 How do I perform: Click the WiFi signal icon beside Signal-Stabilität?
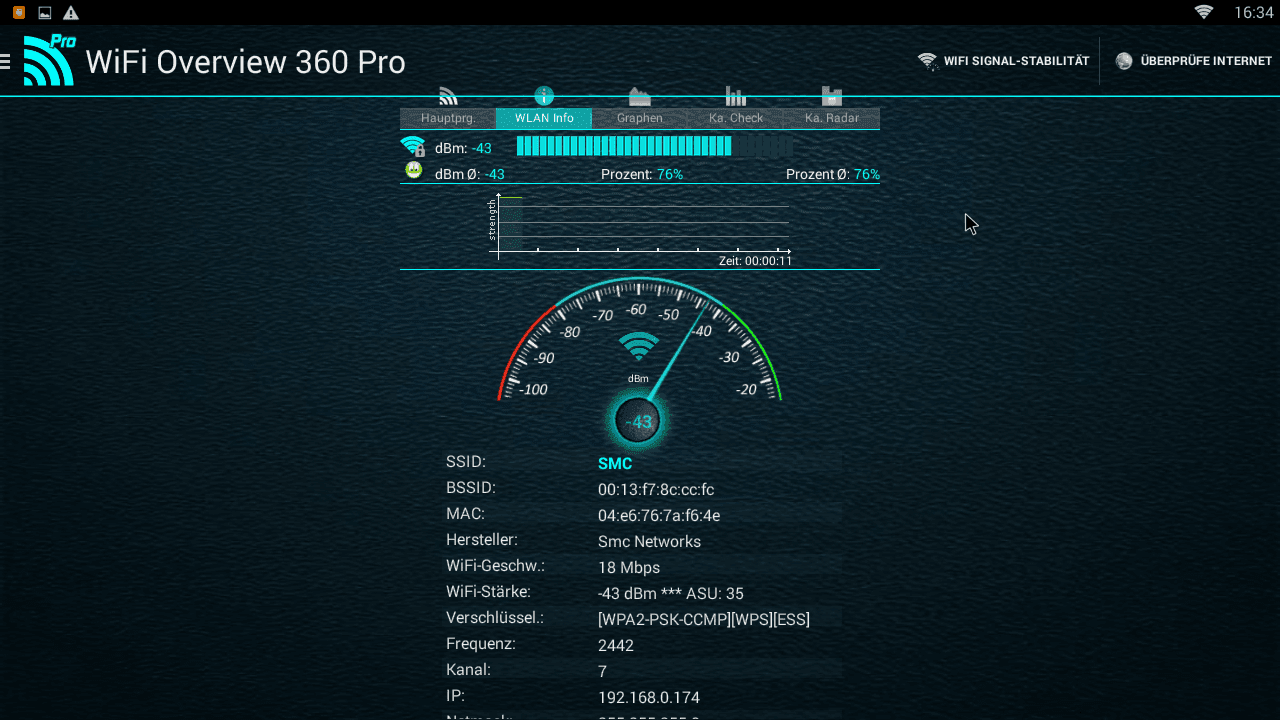[x=927, y=61]
